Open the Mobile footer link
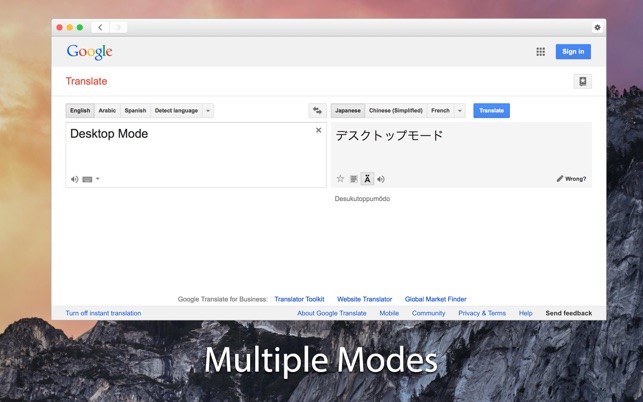The height and width of the screenshot is (402, 643). click(x=389, y=313)
